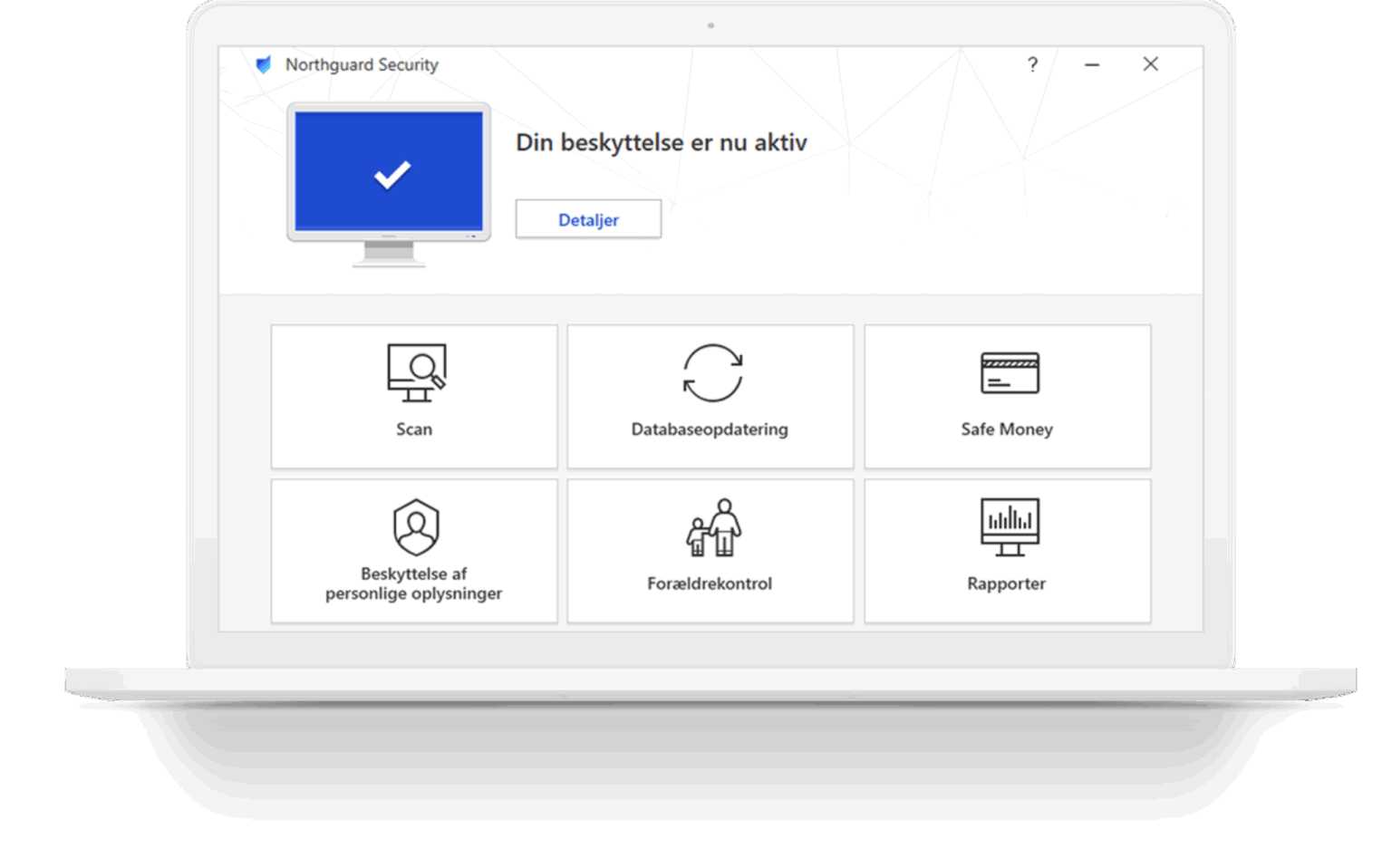Click the Safe Money credit card icon
Screen dimensions: 1392x868
tap(1009, 372)
